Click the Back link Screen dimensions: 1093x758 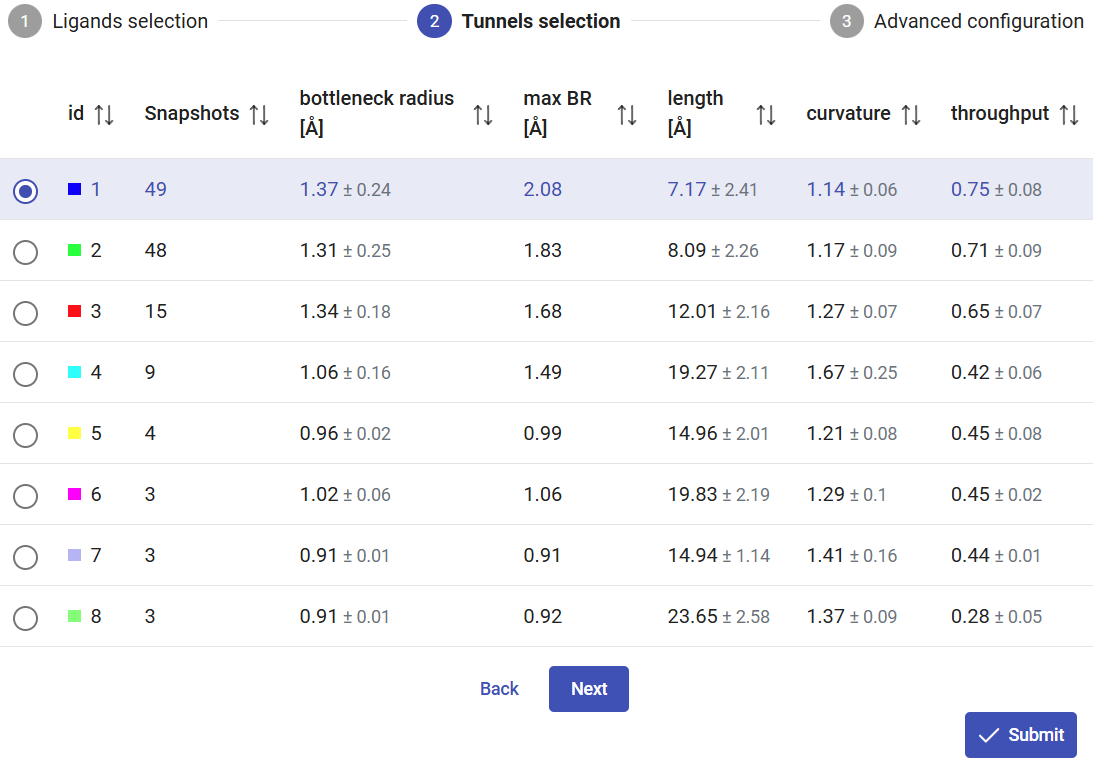click(x=499, y=689)
